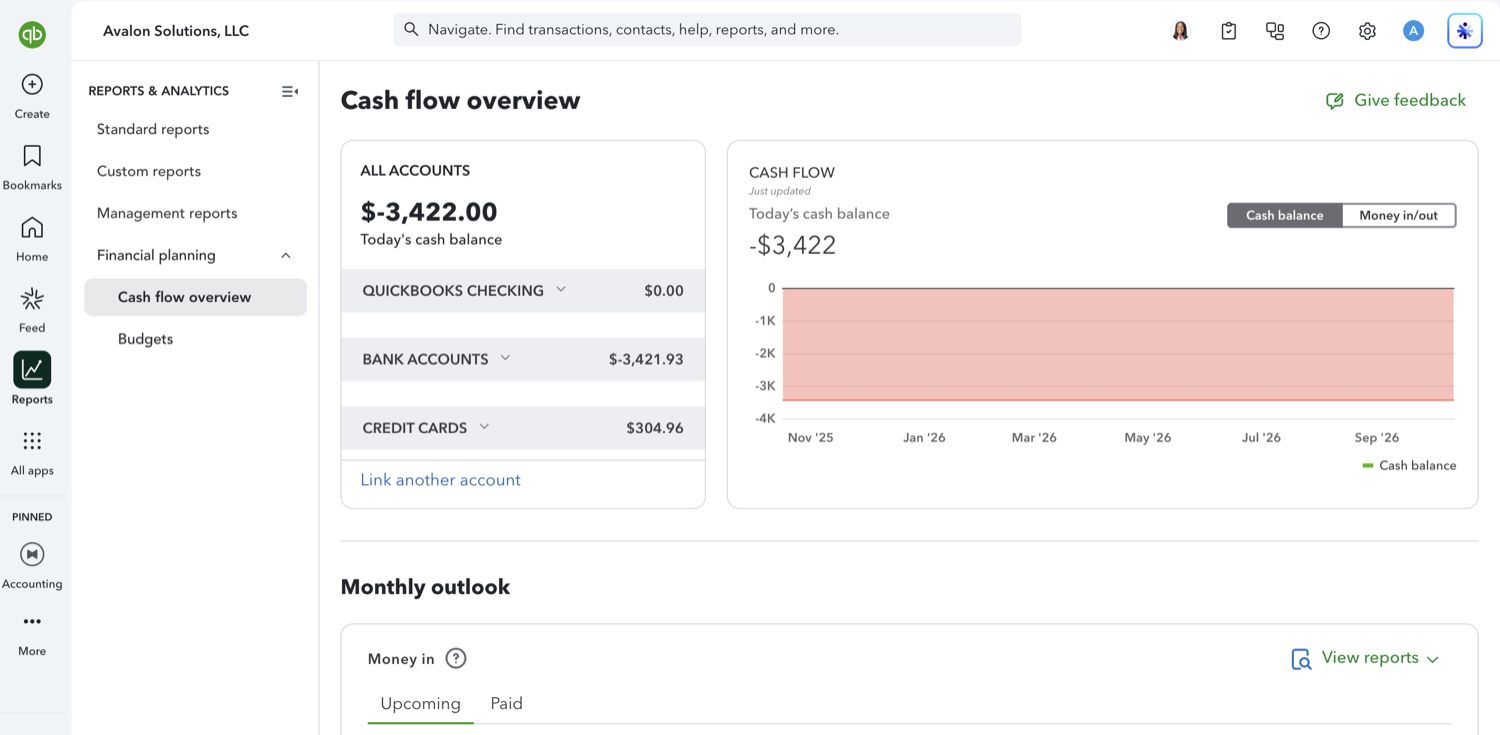Click the Cash flow overview page title
Viewport: 1500px width, 735px height.
460,101
